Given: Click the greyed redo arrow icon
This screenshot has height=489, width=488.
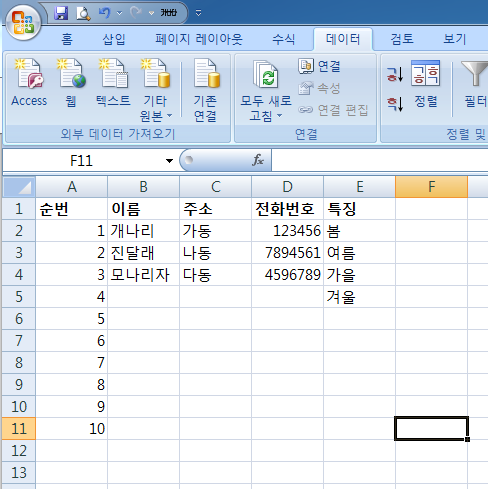Looking at the screenshot, I should pyautogui.click(x=135, y=13).
